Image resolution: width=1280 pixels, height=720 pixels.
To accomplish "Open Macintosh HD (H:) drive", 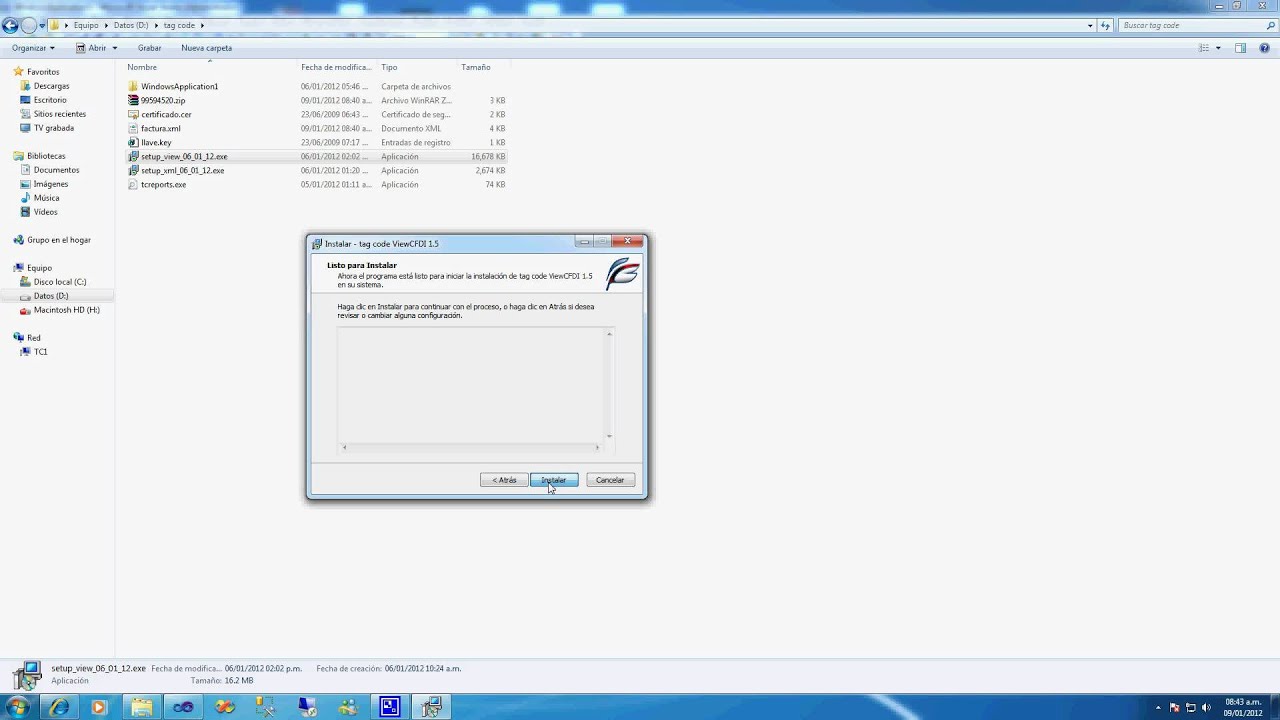I will tap(66, 310).
